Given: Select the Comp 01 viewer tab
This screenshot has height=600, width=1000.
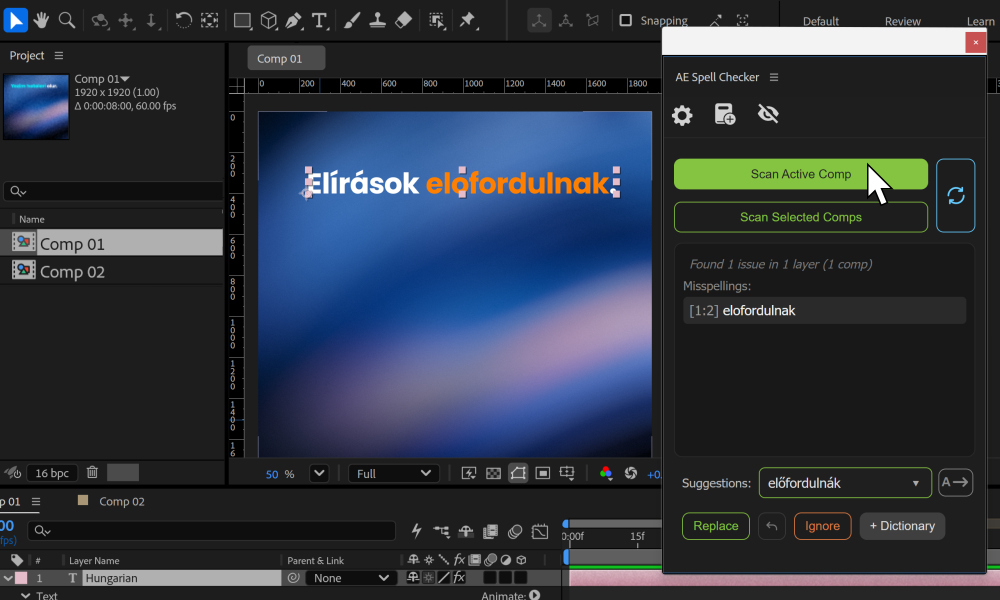Looking at the screenshot, I should click(x=286, y=58).
